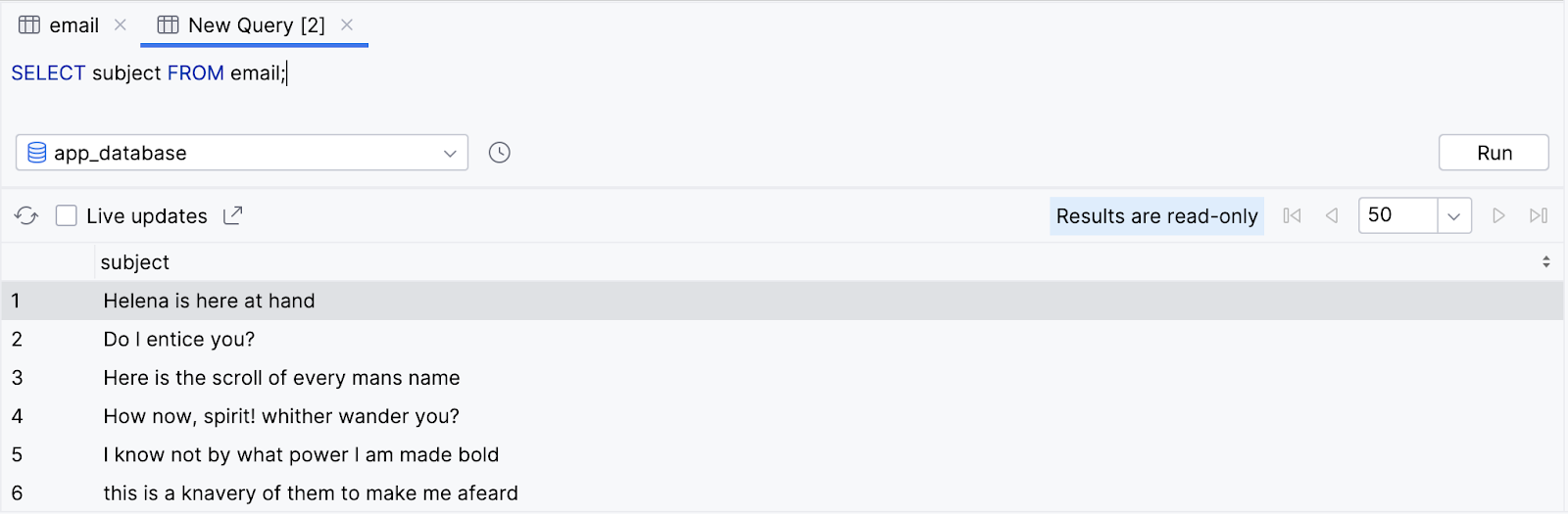The height and width of the screenshot is (514, 1568).
Task: Sort results by the subject column
Action: click(1545, 262)
